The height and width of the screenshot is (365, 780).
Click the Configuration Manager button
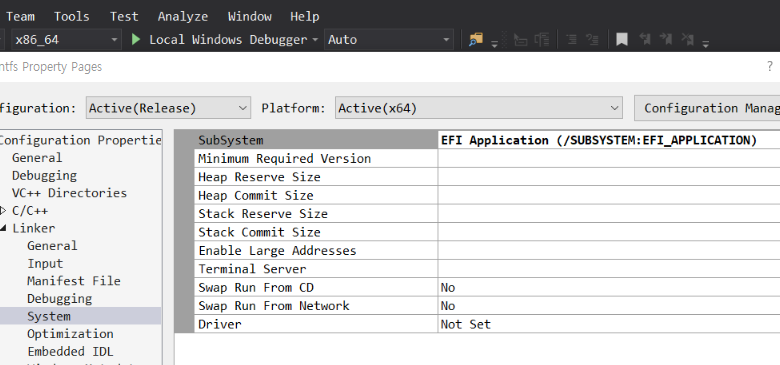click(x=707, y=108)
